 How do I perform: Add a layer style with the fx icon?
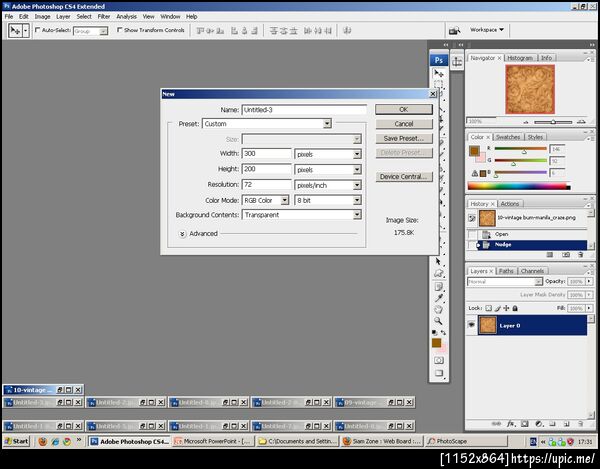tap(511, 424)
